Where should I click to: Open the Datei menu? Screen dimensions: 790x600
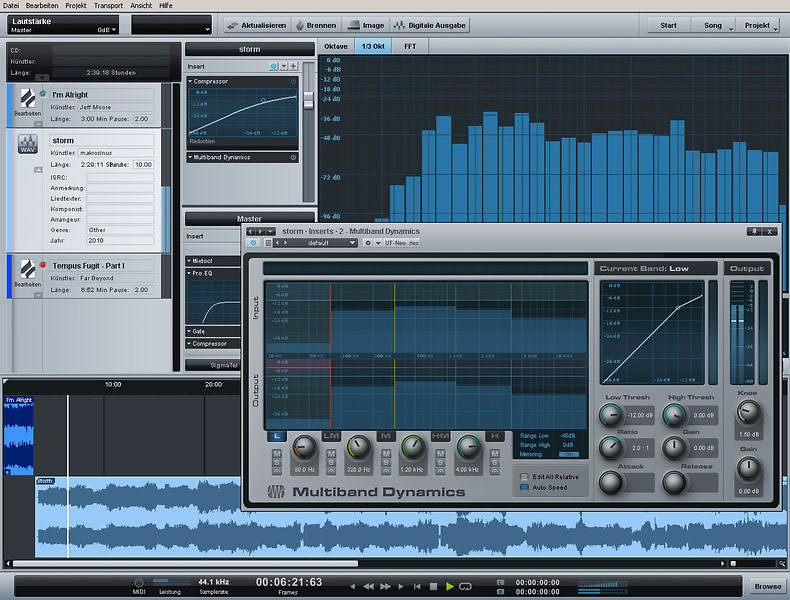pyautogui.click(x=11, y=6)
